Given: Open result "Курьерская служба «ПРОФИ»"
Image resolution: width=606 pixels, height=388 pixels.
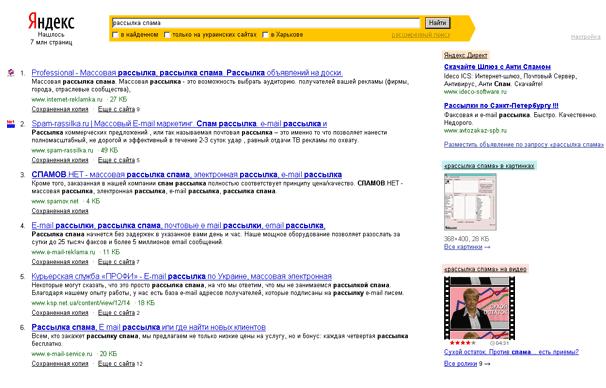Looking at the screenshot, I should coord(182,276).
